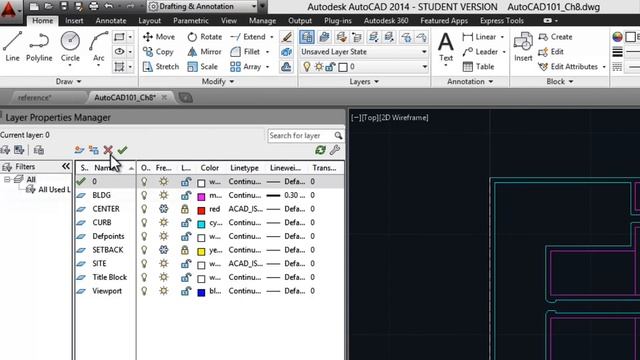This screenshot has width=640, height=360.
Task: Click Edit Attributes
Action: point(568,67)
